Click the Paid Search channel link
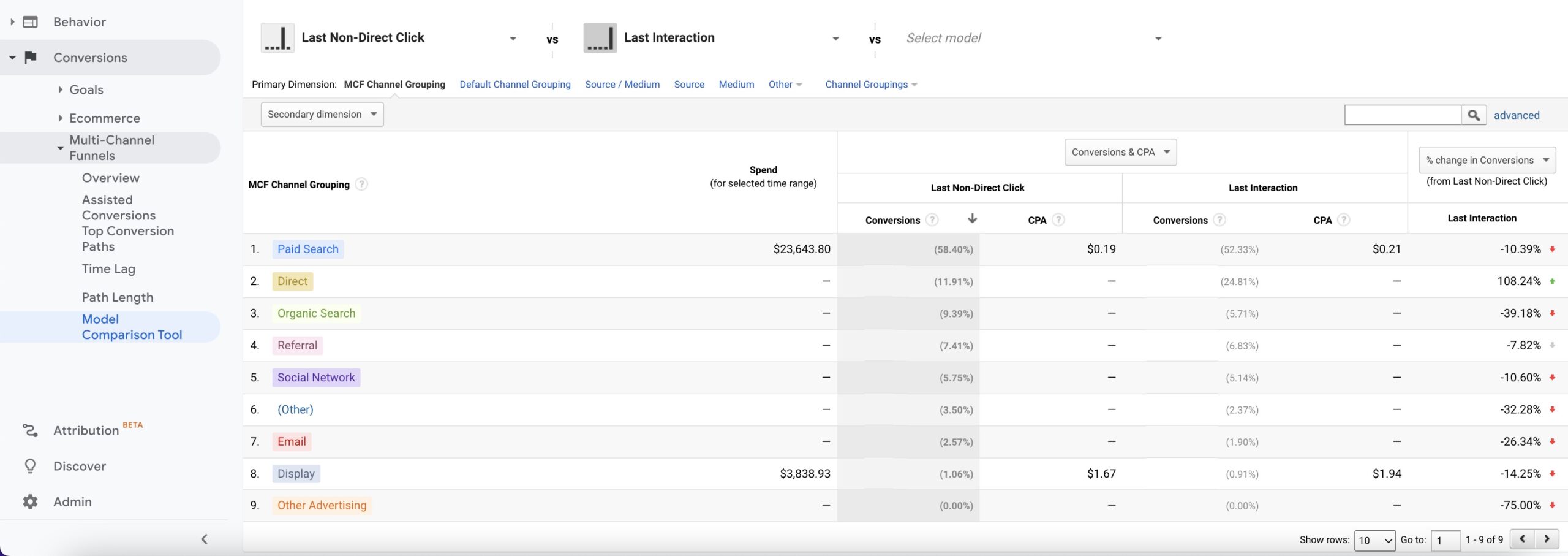Screen dimensions: 1568x556 pyautogui.click(x=307, y=249)
